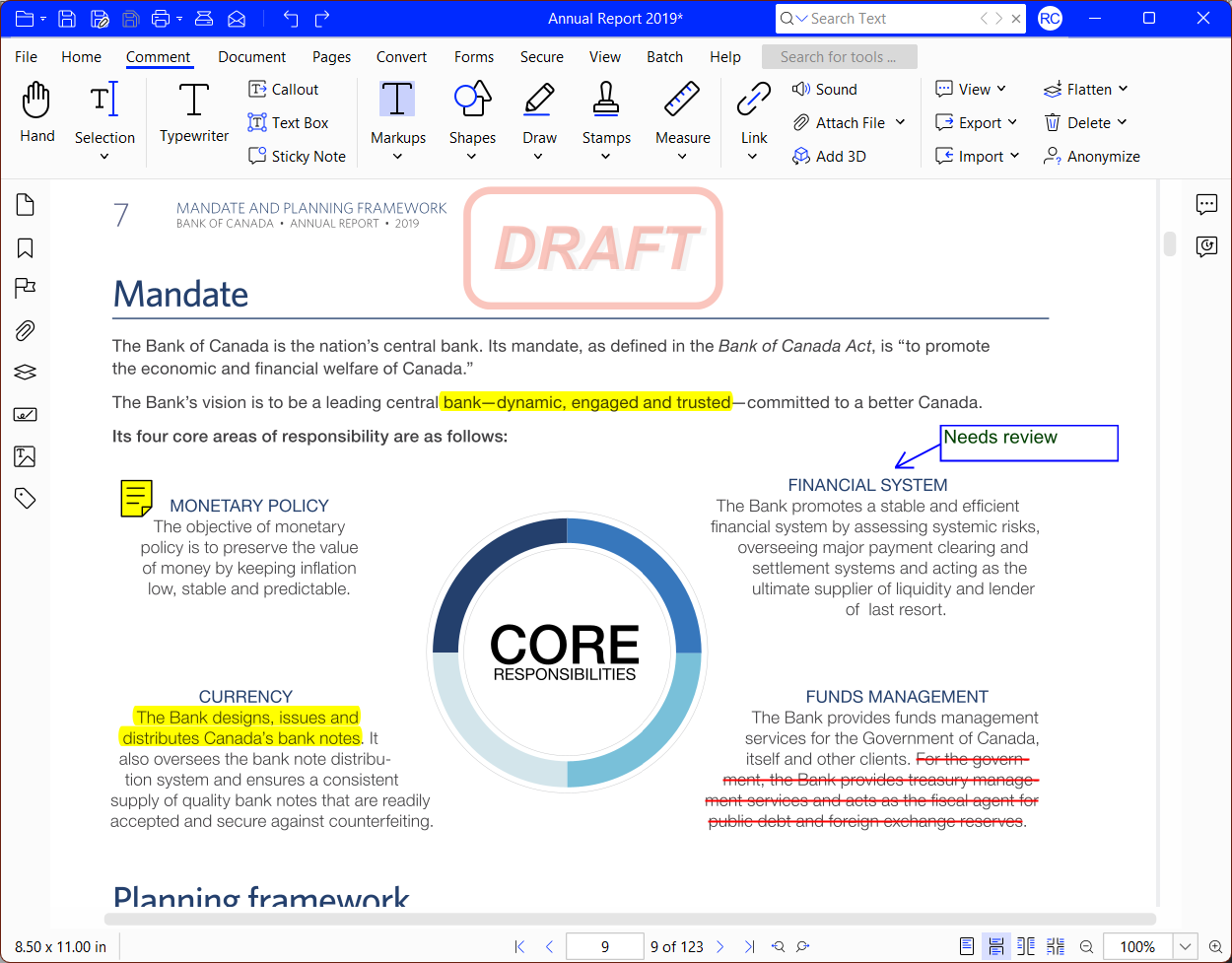Switch to the Forms ribbon tab
The width and height of the screenshot is (1232, 963).
474,56
